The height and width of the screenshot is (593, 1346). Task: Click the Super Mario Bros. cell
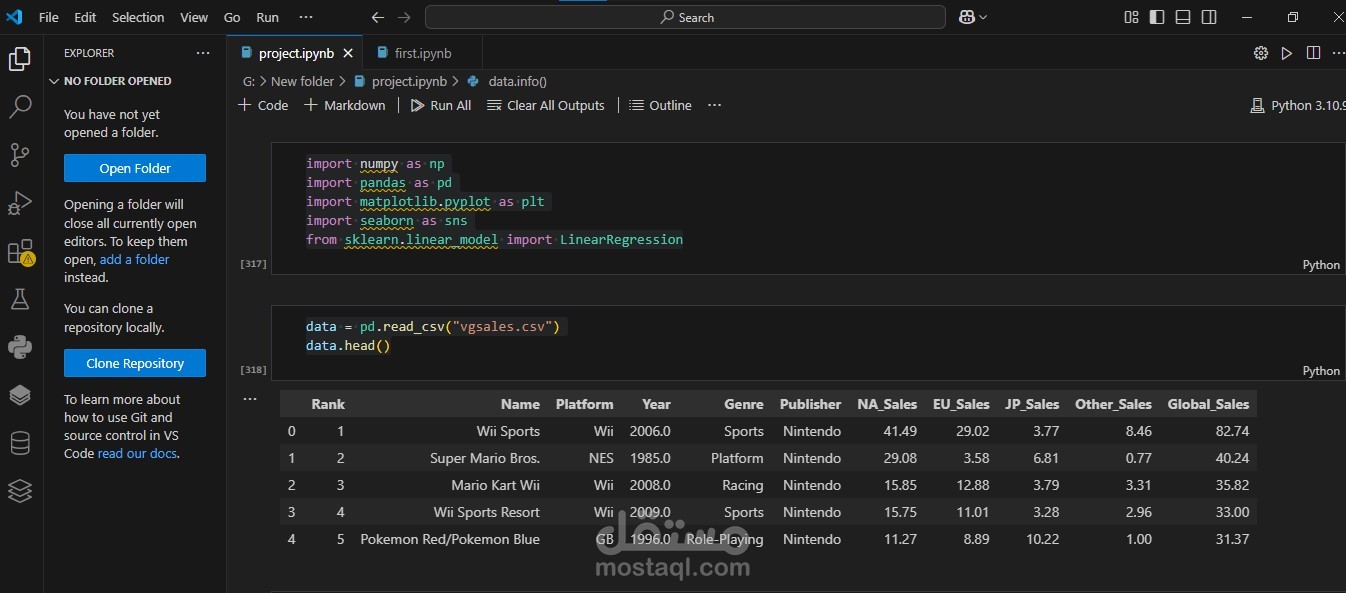(485, 458)
